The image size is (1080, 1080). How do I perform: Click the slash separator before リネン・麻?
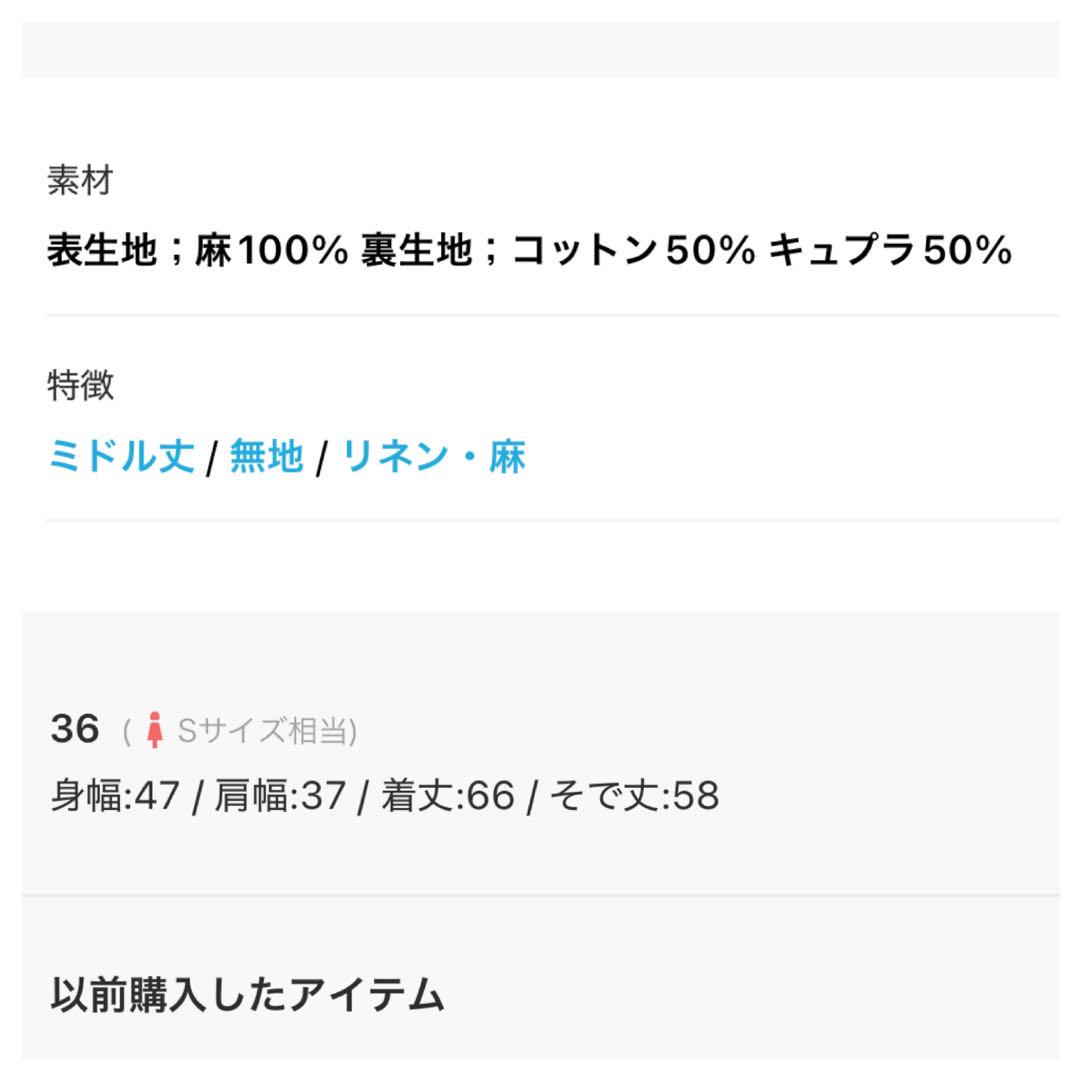point(322,459)
